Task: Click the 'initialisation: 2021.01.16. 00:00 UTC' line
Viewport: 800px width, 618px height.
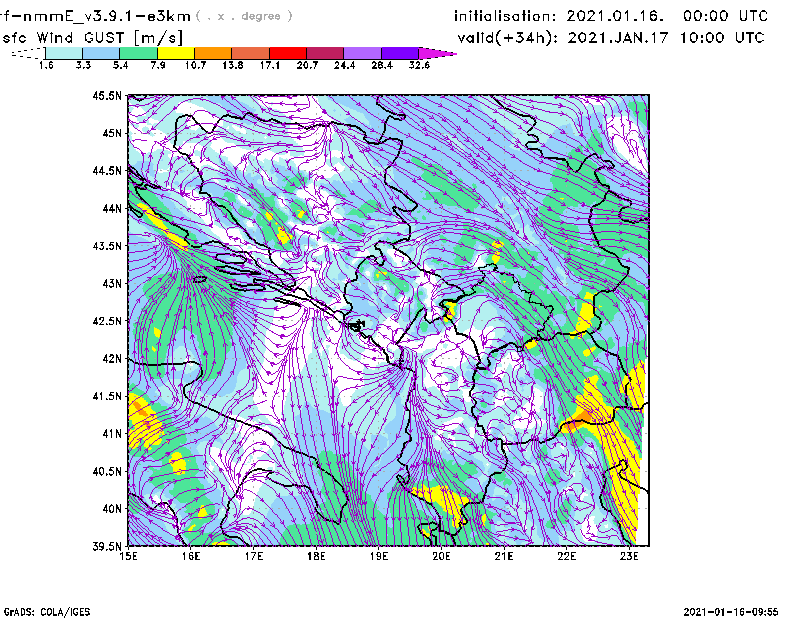Action: coord(611,16)
